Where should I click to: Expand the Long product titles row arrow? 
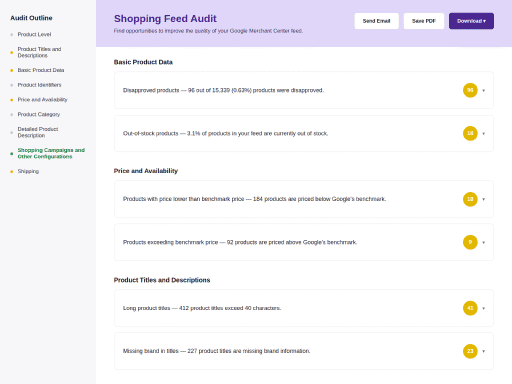483,308
